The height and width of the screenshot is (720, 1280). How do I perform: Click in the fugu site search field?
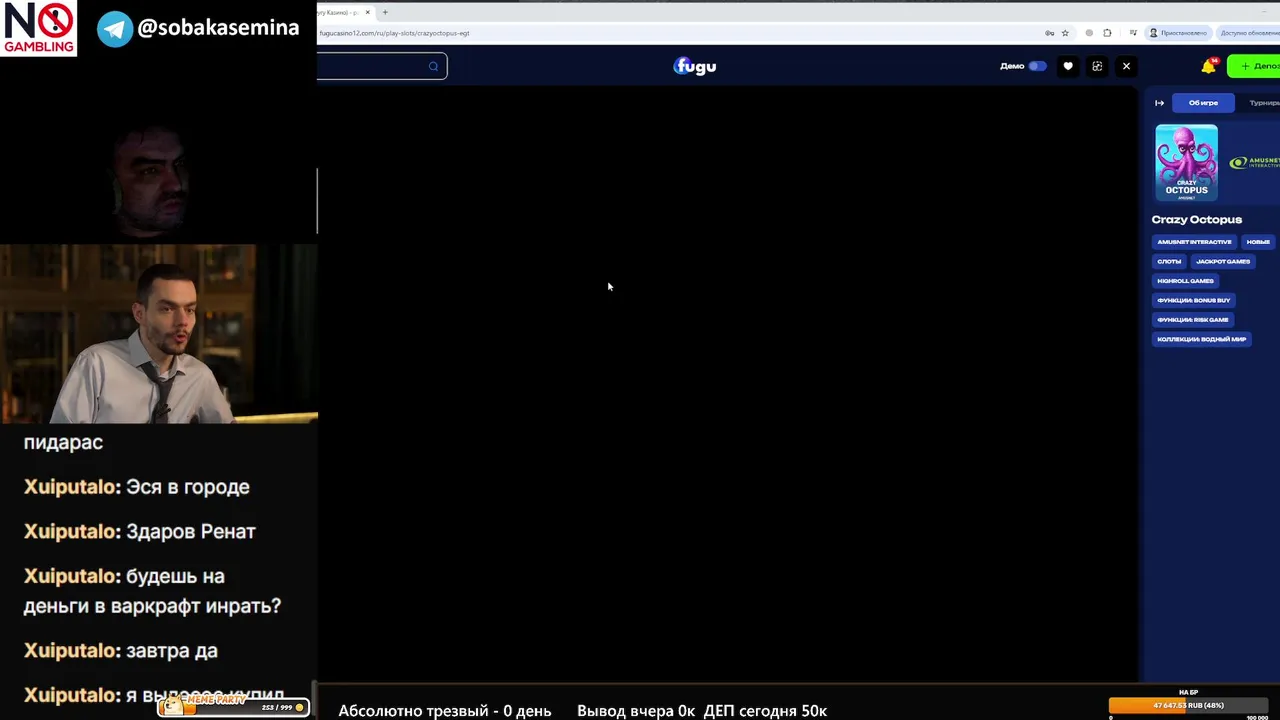pyautogui.click(x=382, y=67)
